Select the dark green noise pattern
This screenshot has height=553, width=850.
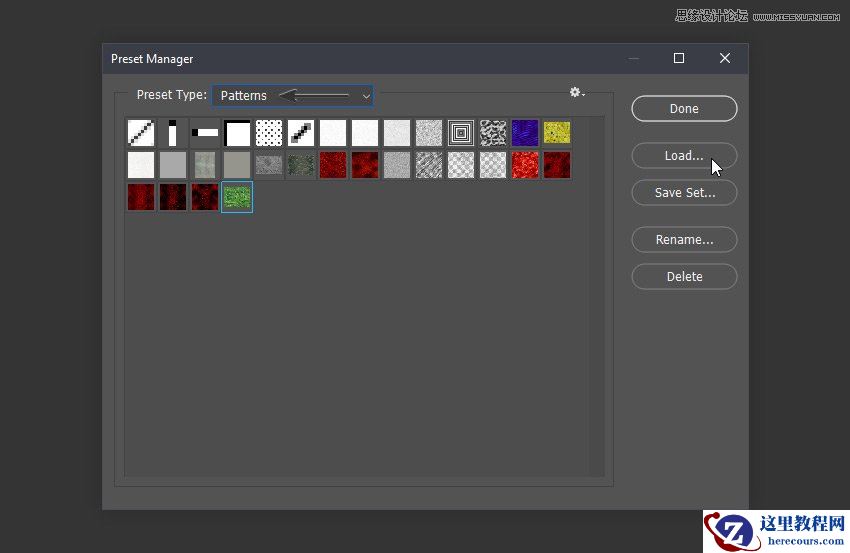[301, 165]
